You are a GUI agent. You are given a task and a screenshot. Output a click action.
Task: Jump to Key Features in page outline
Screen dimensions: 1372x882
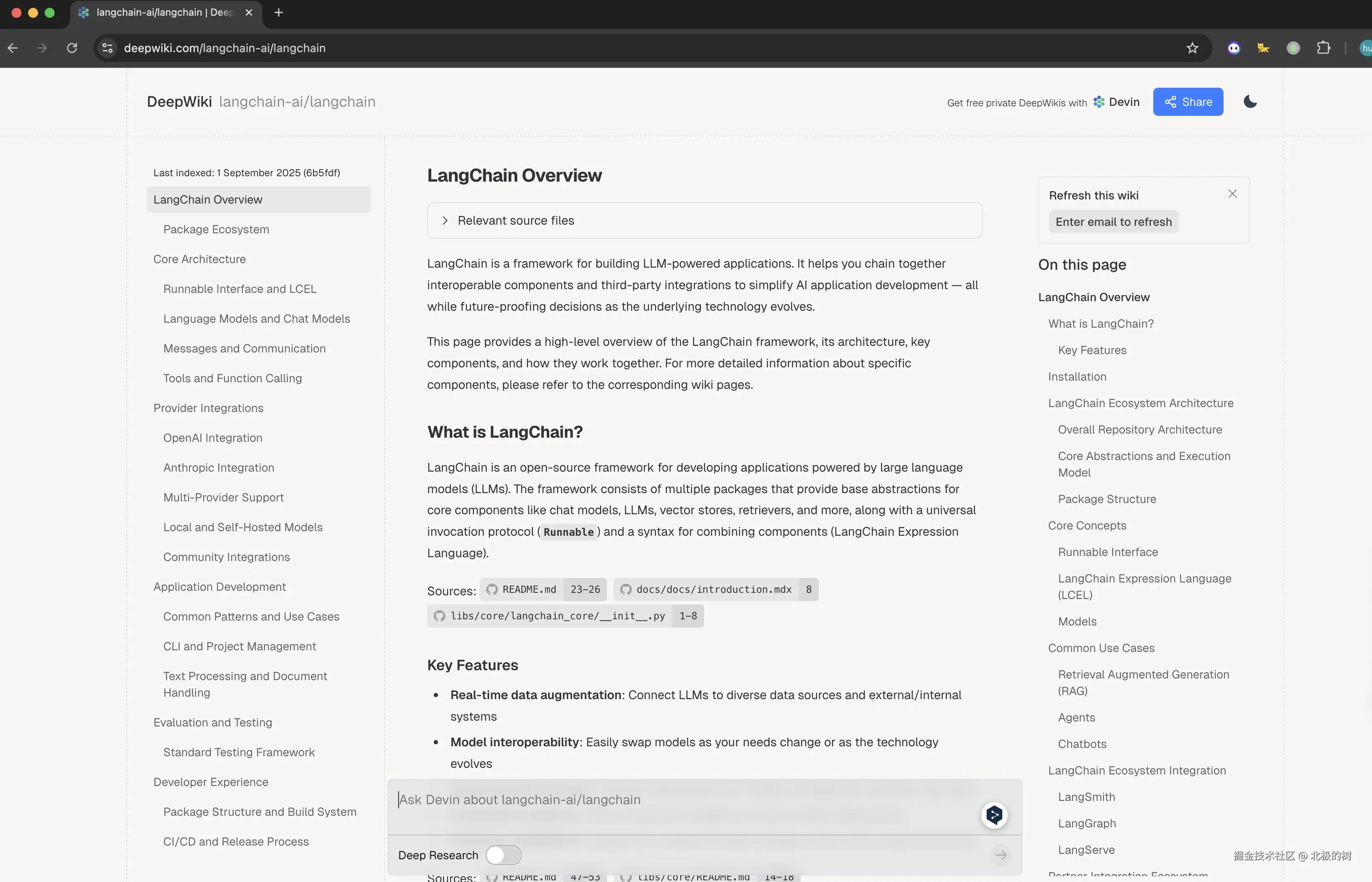[x=1092, y=350]
